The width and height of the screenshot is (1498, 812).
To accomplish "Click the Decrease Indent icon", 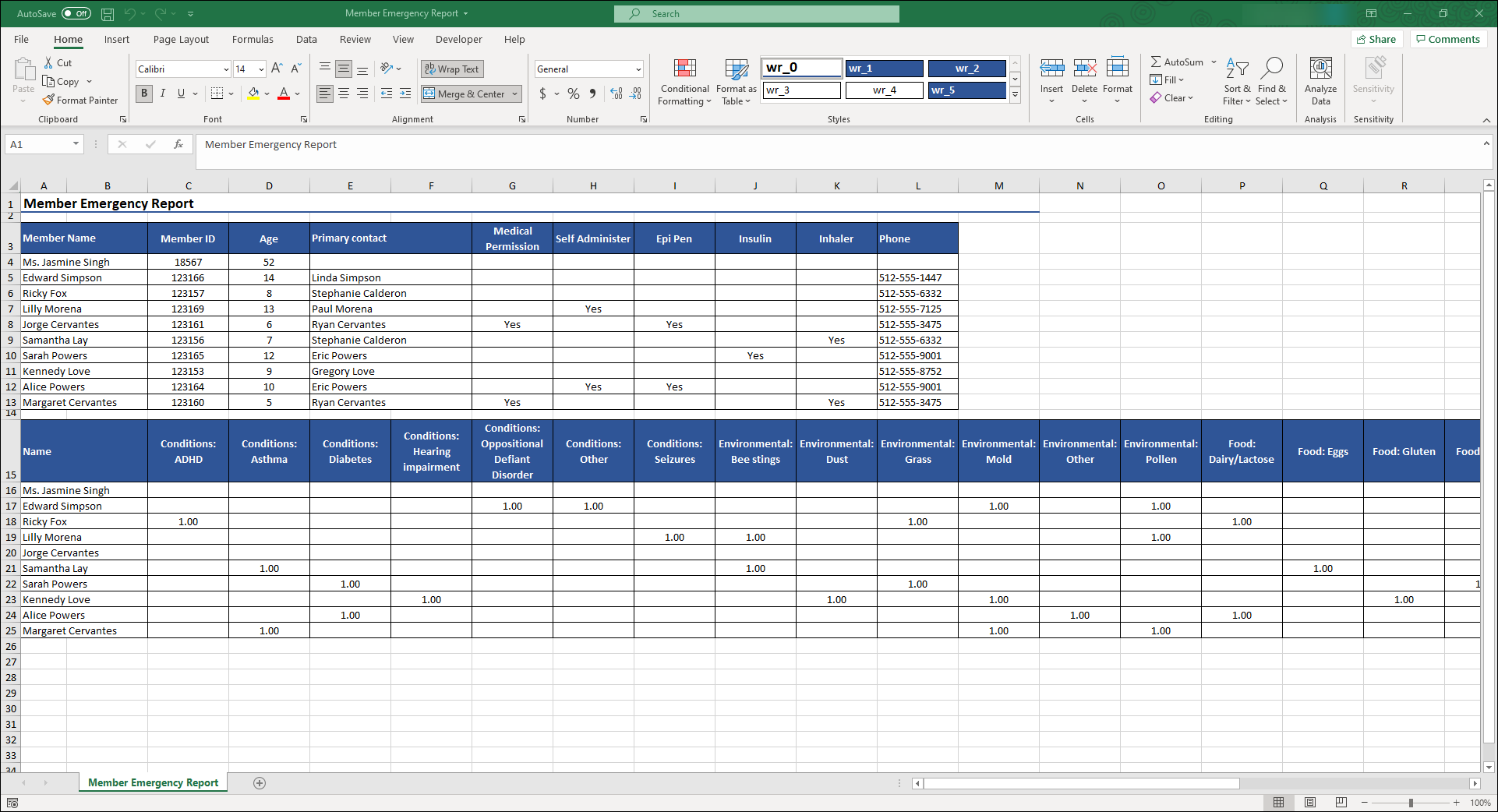I will click(x=387, y=94).
